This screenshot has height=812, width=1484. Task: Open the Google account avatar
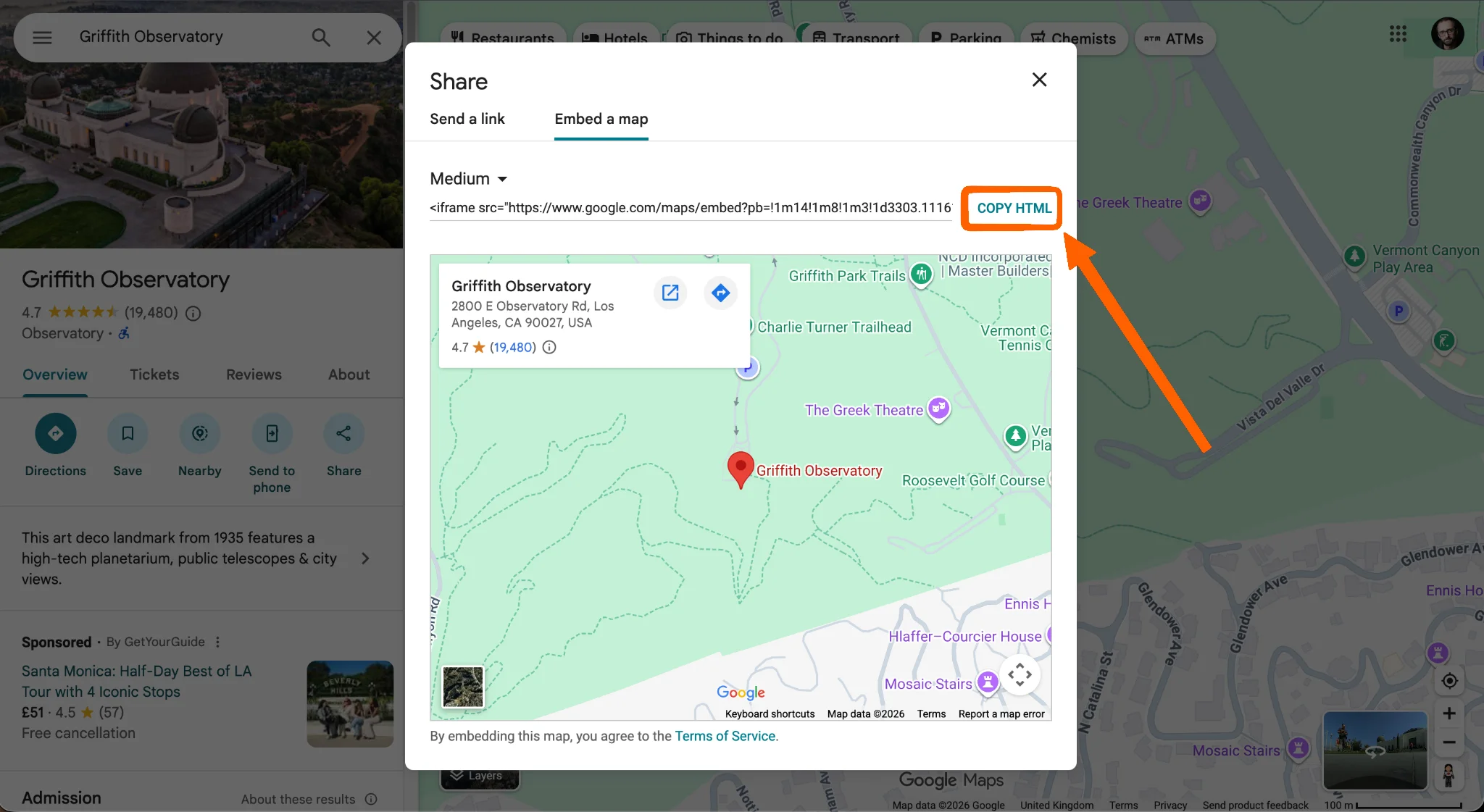(1447, 33)
